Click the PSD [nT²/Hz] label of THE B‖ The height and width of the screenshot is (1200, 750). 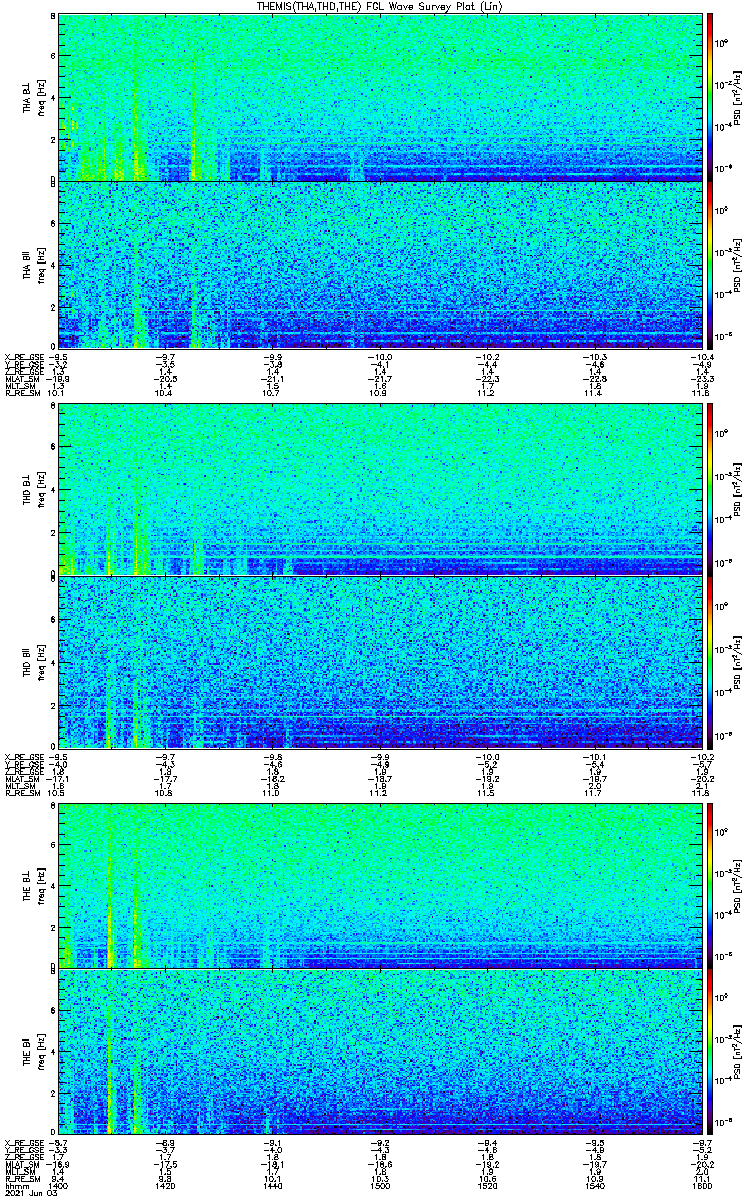point(738,1053)
